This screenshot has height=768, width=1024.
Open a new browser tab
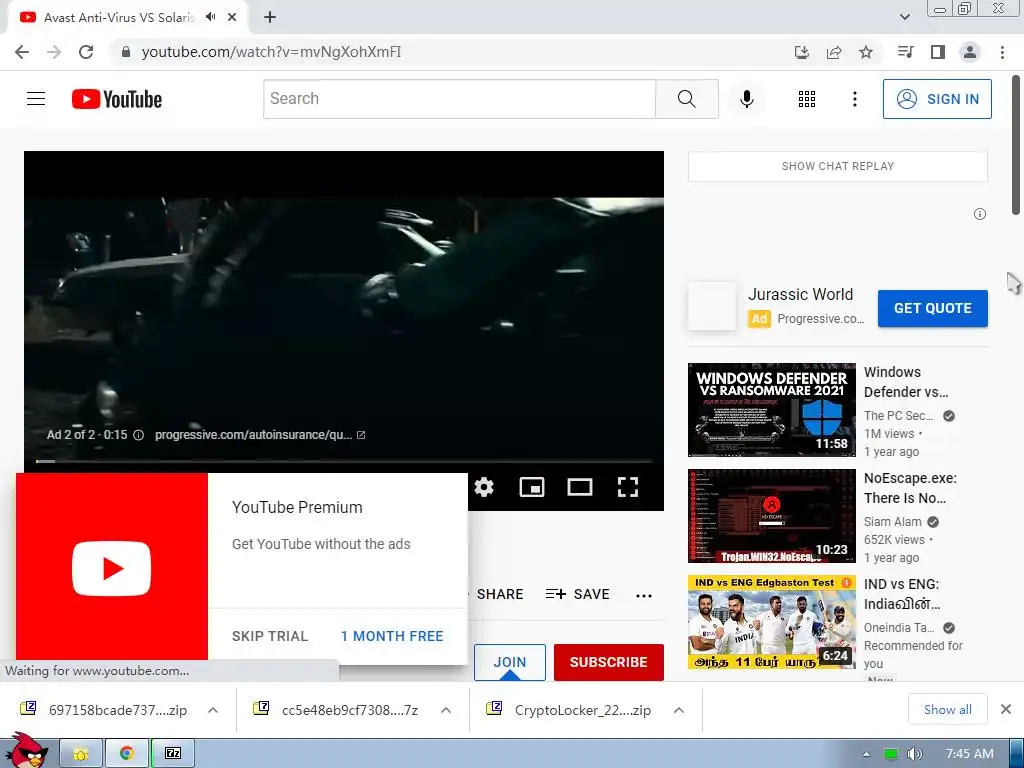(x=270, y=17)
